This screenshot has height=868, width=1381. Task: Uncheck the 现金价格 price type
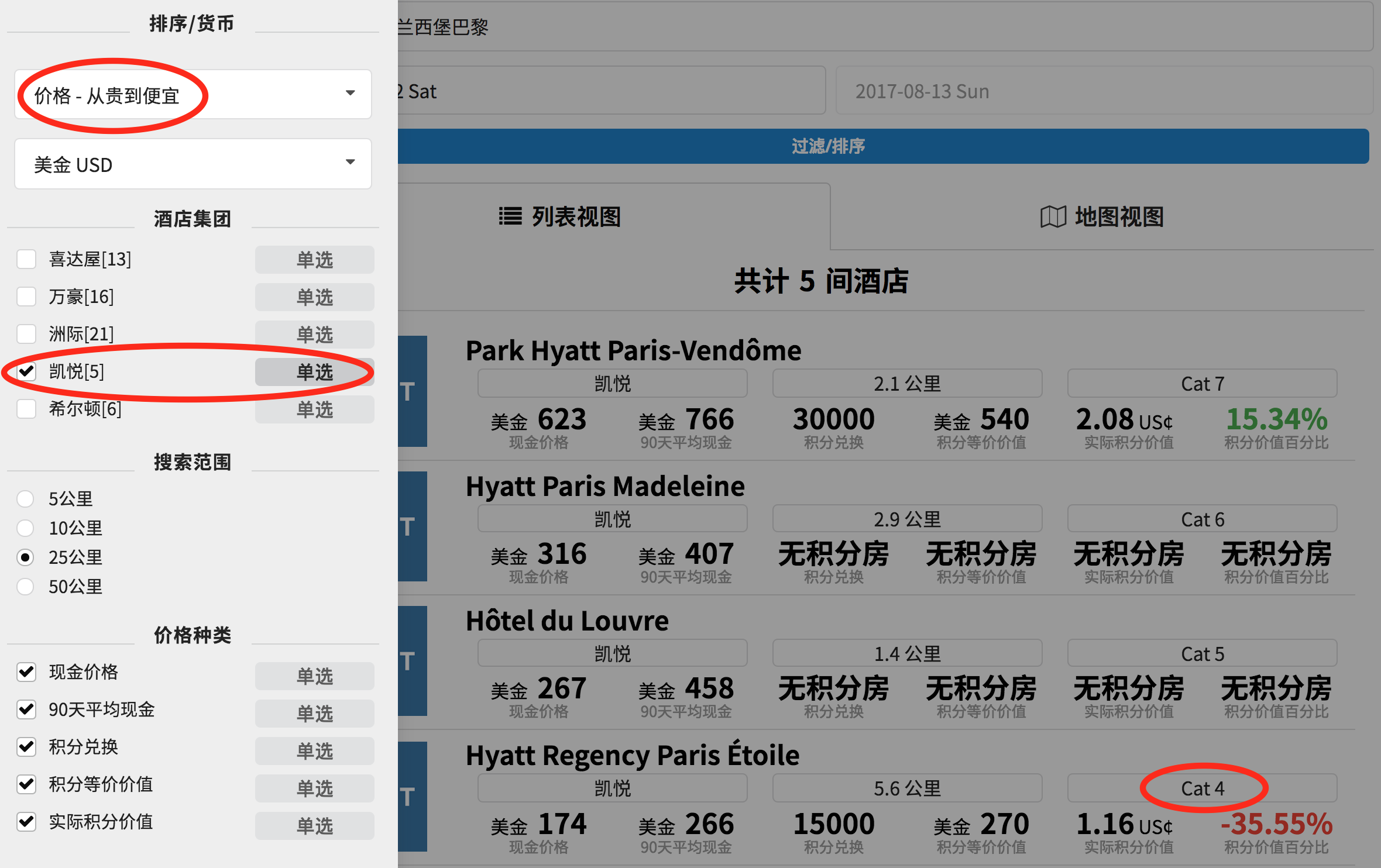point(26,672)
